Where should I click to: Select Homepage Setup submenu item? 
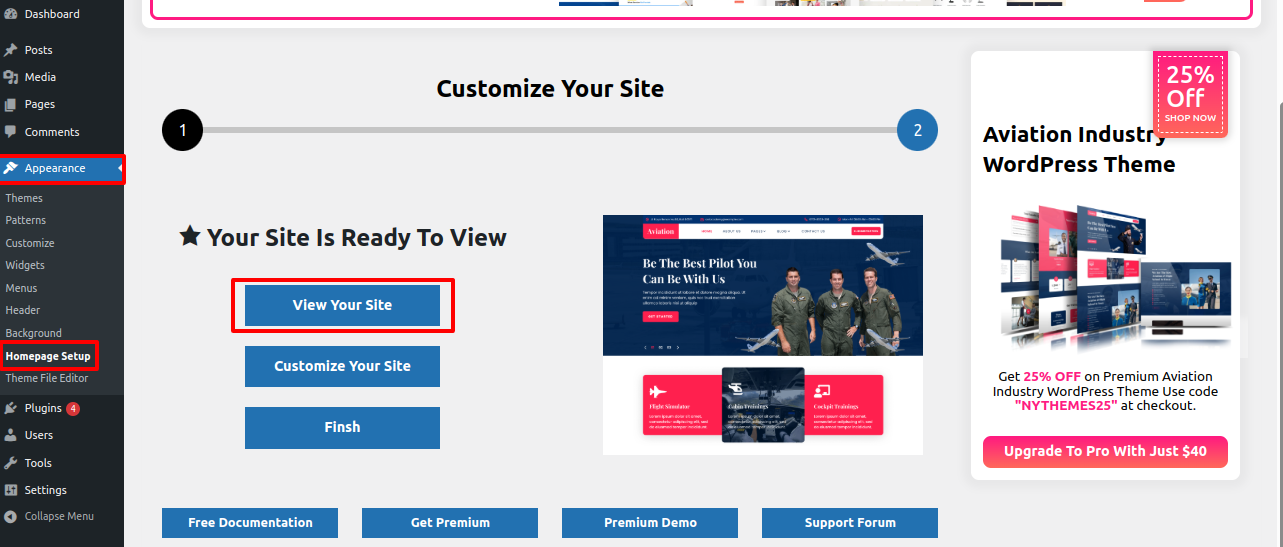click(48, 356)
